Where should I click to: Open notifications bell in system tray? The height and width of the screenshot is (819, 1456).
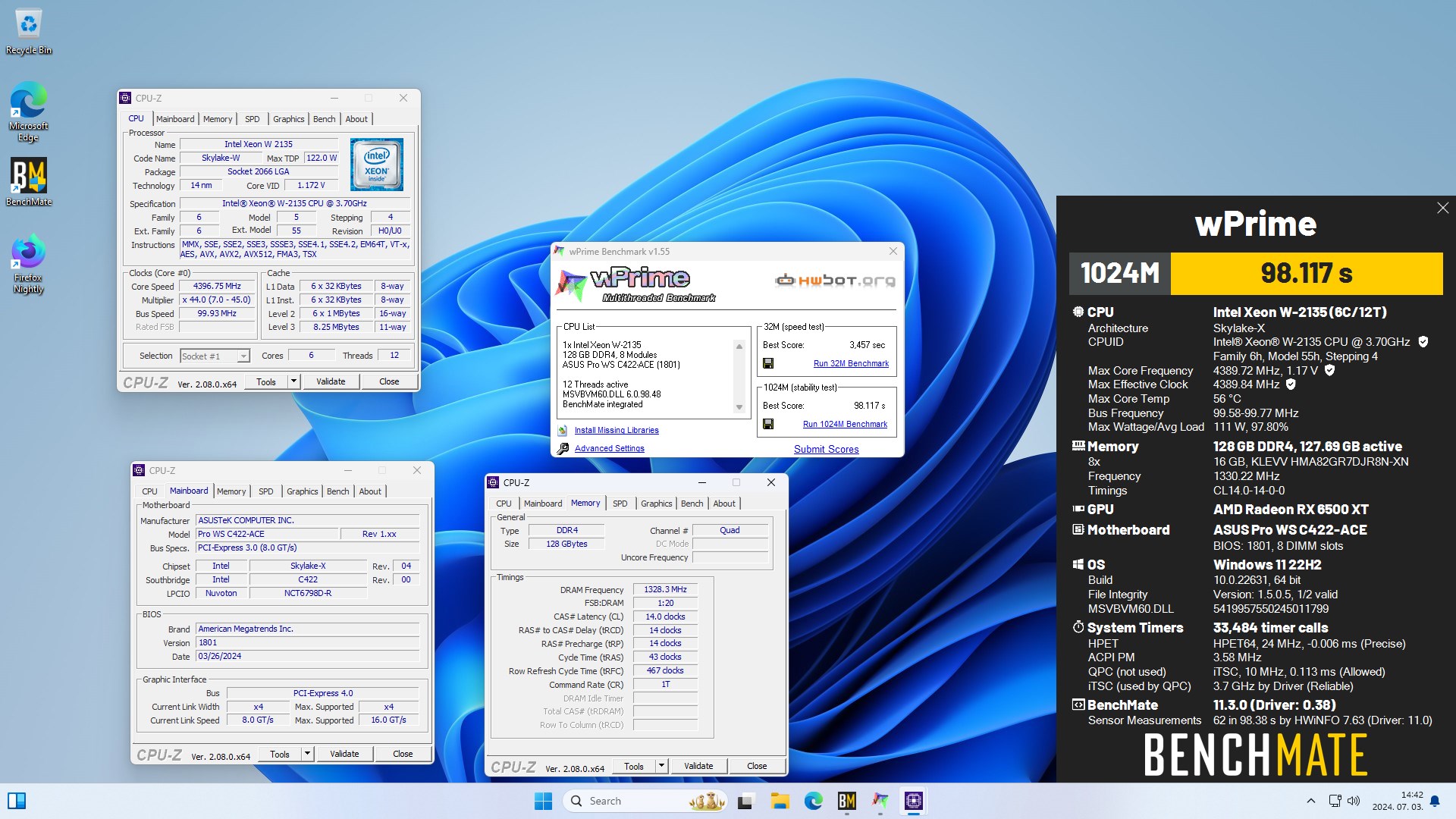pos(1435,801)
